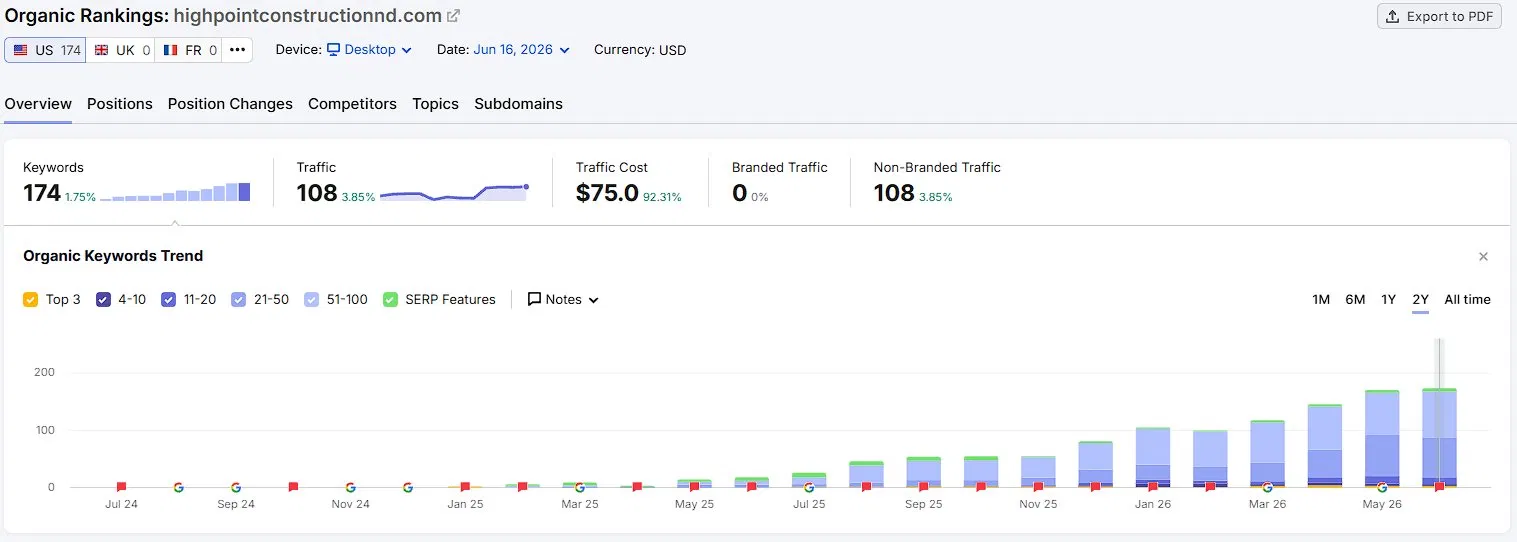Image resolution: width=1517 pixels, height=542 pixels.
Task: Select the US flag database
Action: tap(46, 50)
